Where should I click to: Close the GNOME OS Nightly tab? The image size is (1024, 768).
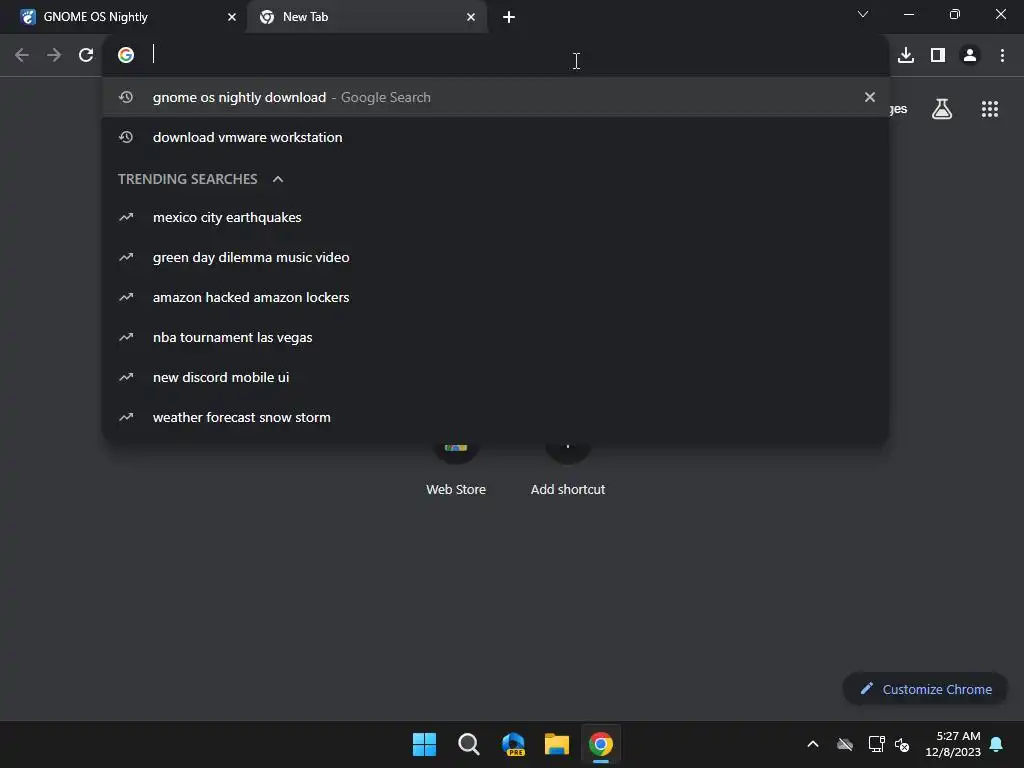pos(232,17)
